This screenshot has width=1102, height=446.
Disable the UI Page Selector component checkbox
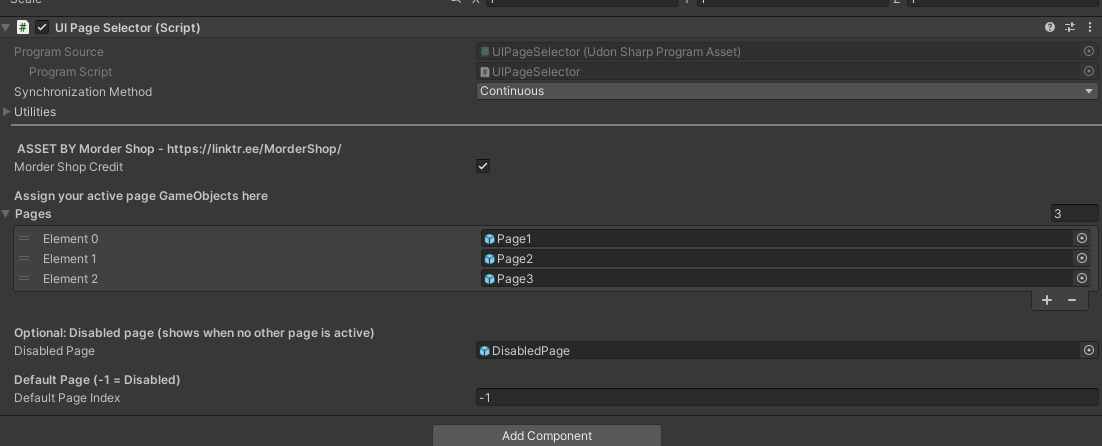42,28
